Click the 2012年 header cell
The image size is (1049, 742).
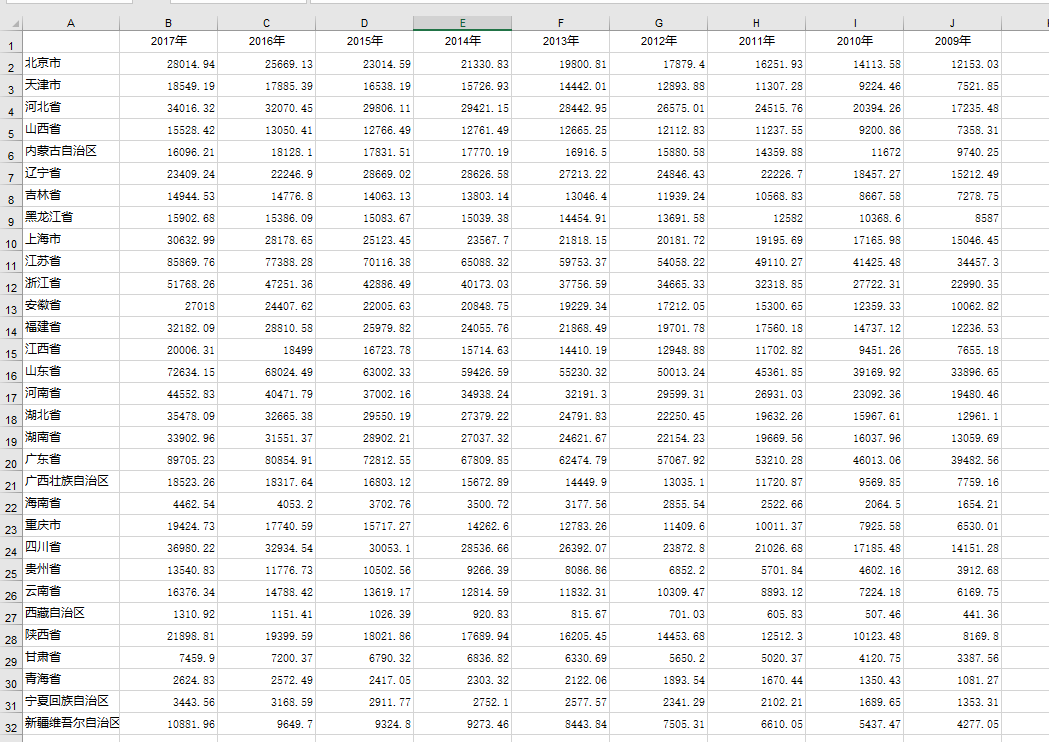[658, 41]
